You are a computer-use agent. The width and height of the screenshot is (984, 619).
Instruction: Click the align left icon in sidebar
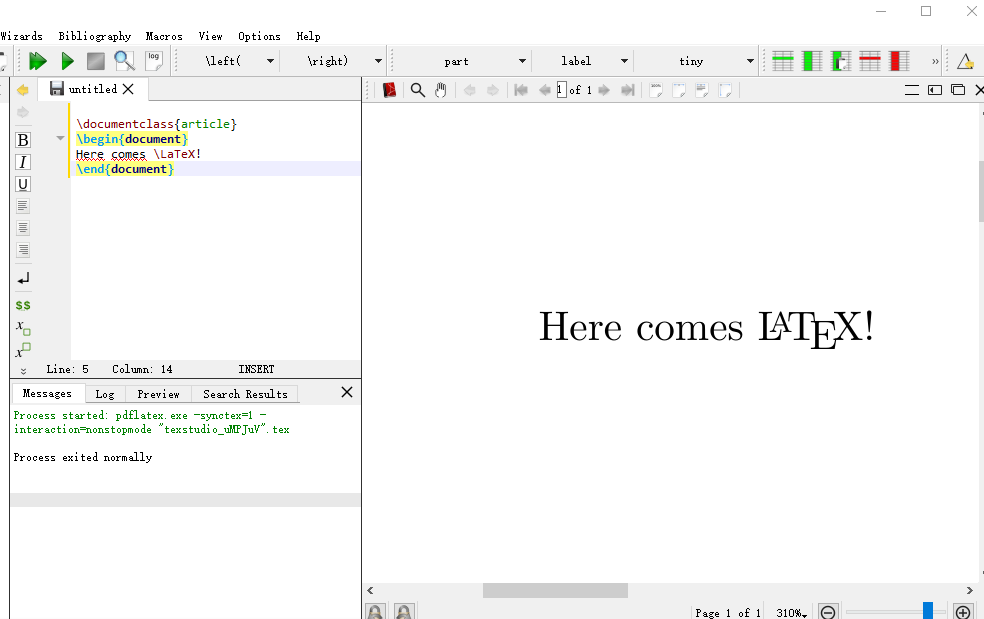click(23, 206)
